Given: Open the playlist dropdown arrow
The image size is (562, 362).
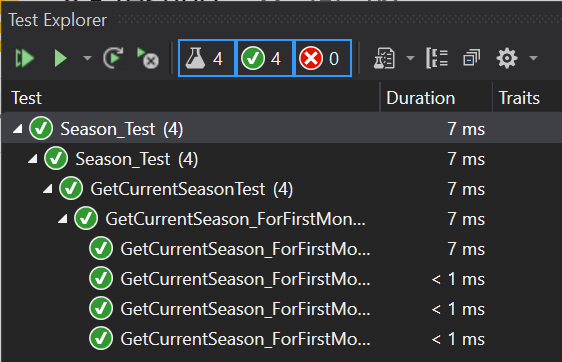Looking at the screenshot, I should (410, 58).
